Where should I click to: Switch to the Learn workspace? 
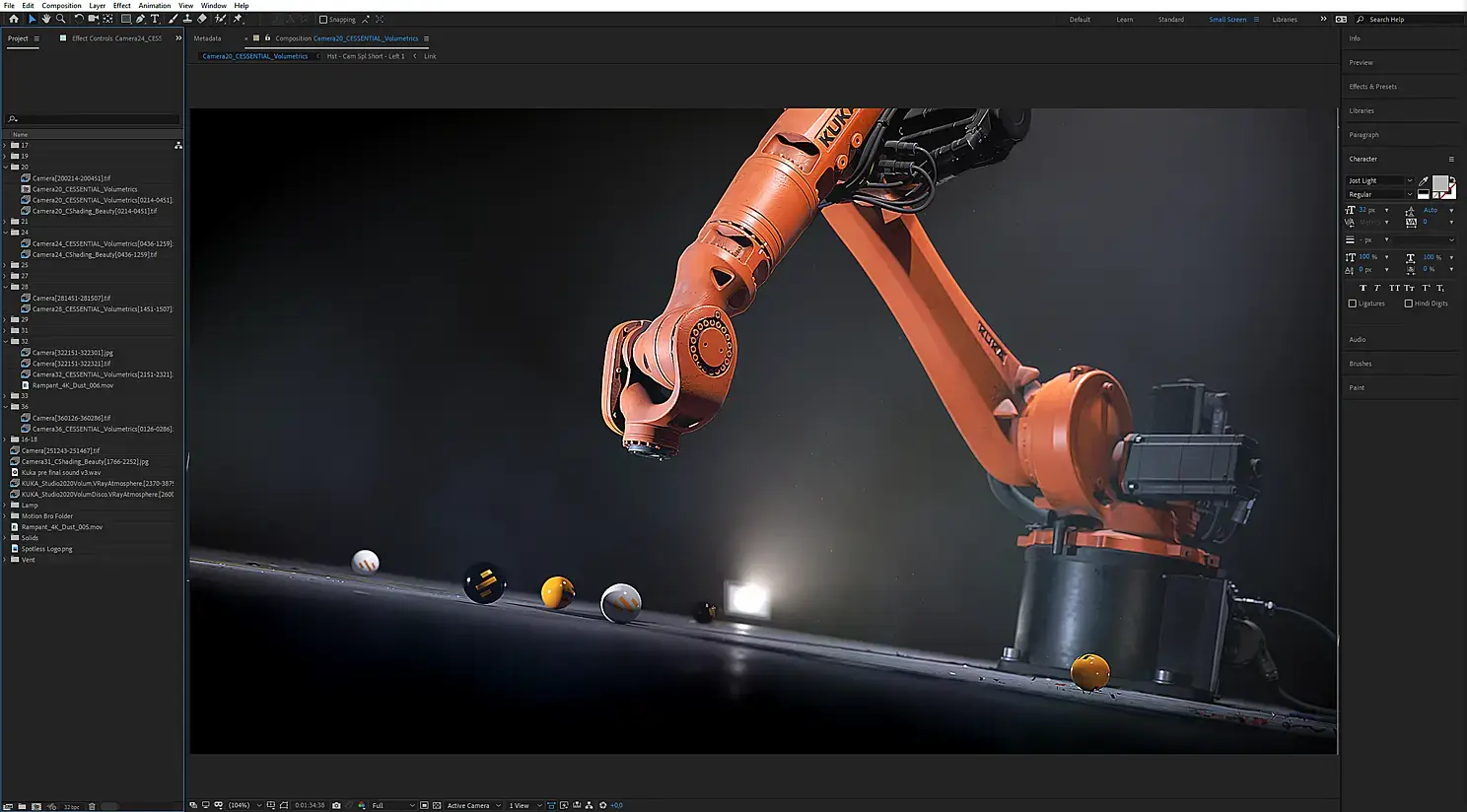point(1124,20)
